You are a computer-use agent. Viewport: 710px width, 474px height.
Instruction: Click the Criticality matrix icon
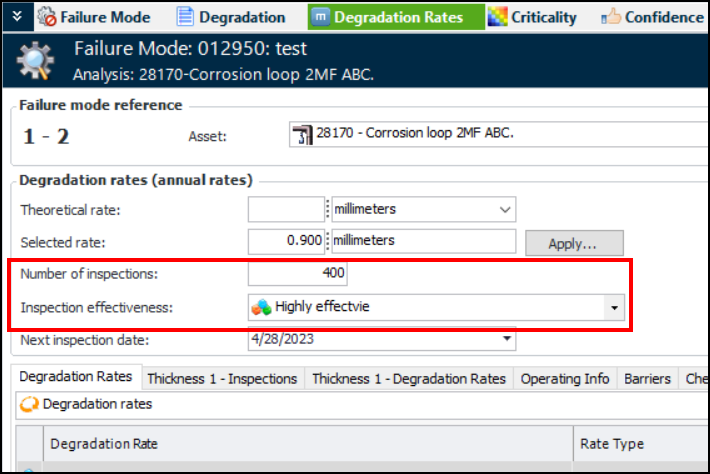498,17
